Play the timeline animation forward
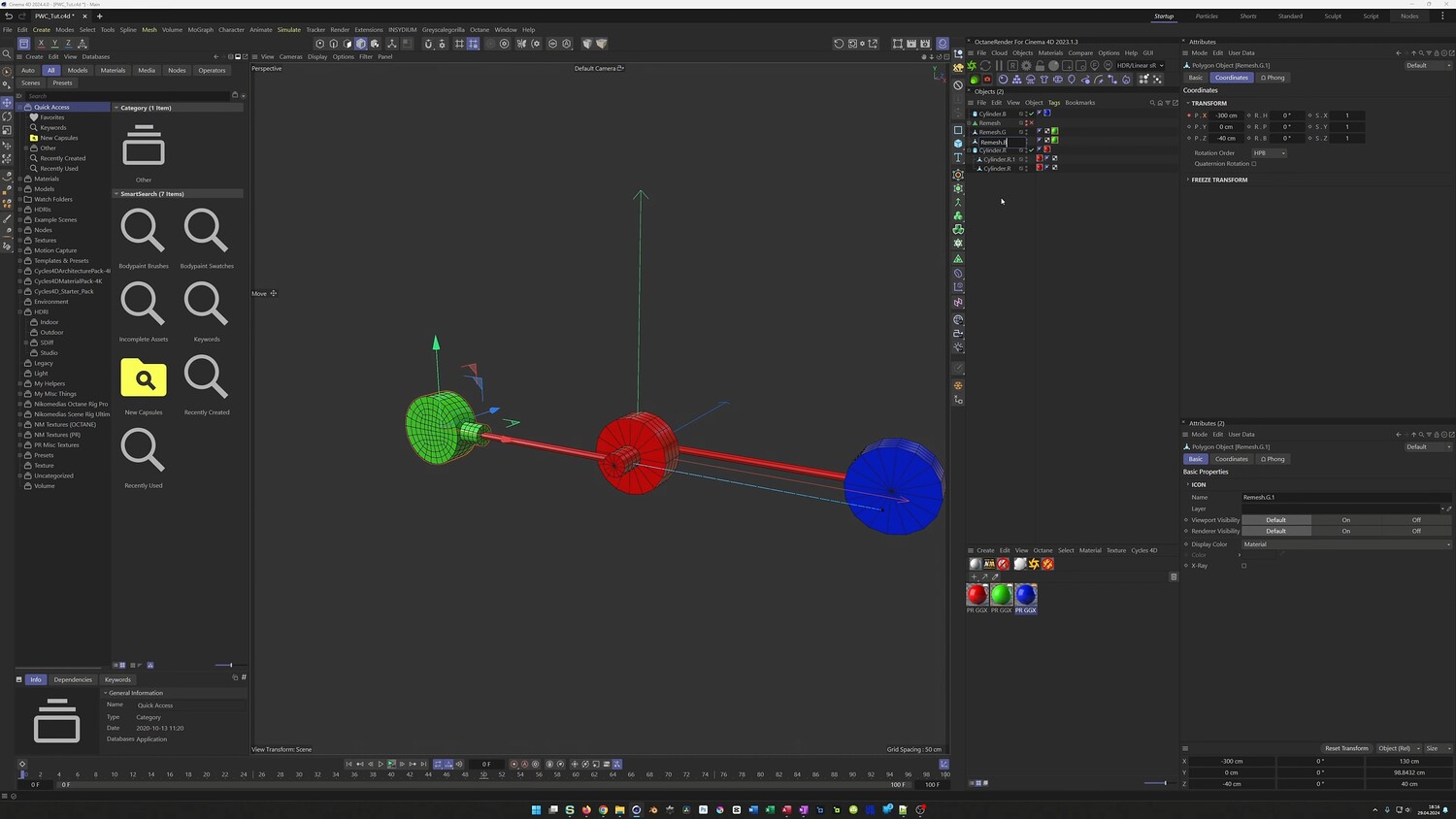The height and width of the screenshot is (819, 1456). pos(381,764)
